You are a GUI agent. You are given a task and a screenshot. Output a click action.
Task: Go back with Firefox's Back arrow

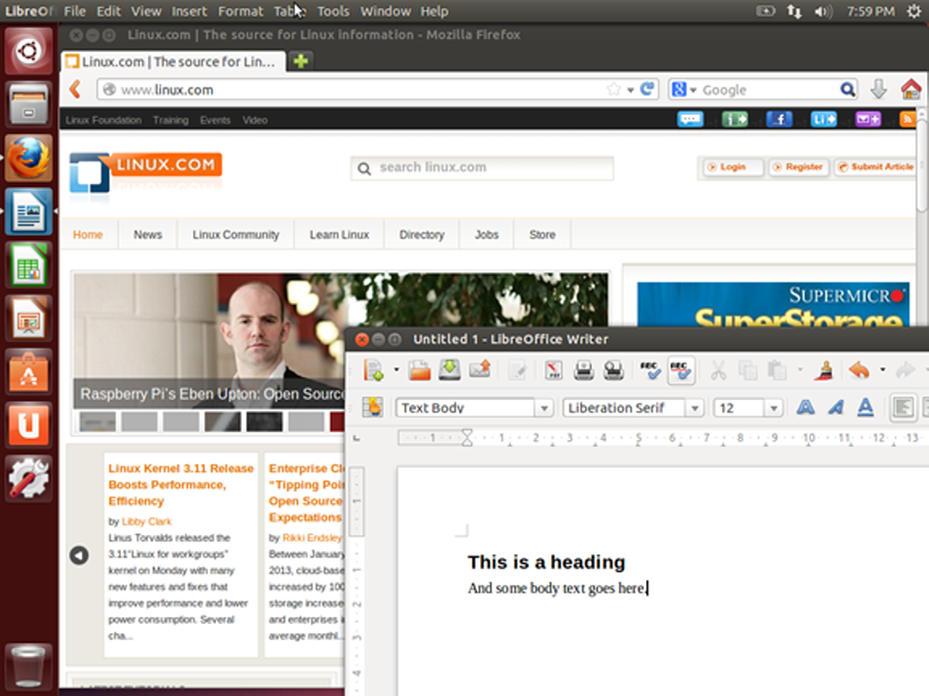pyautogui.click(x=75, y=89)
